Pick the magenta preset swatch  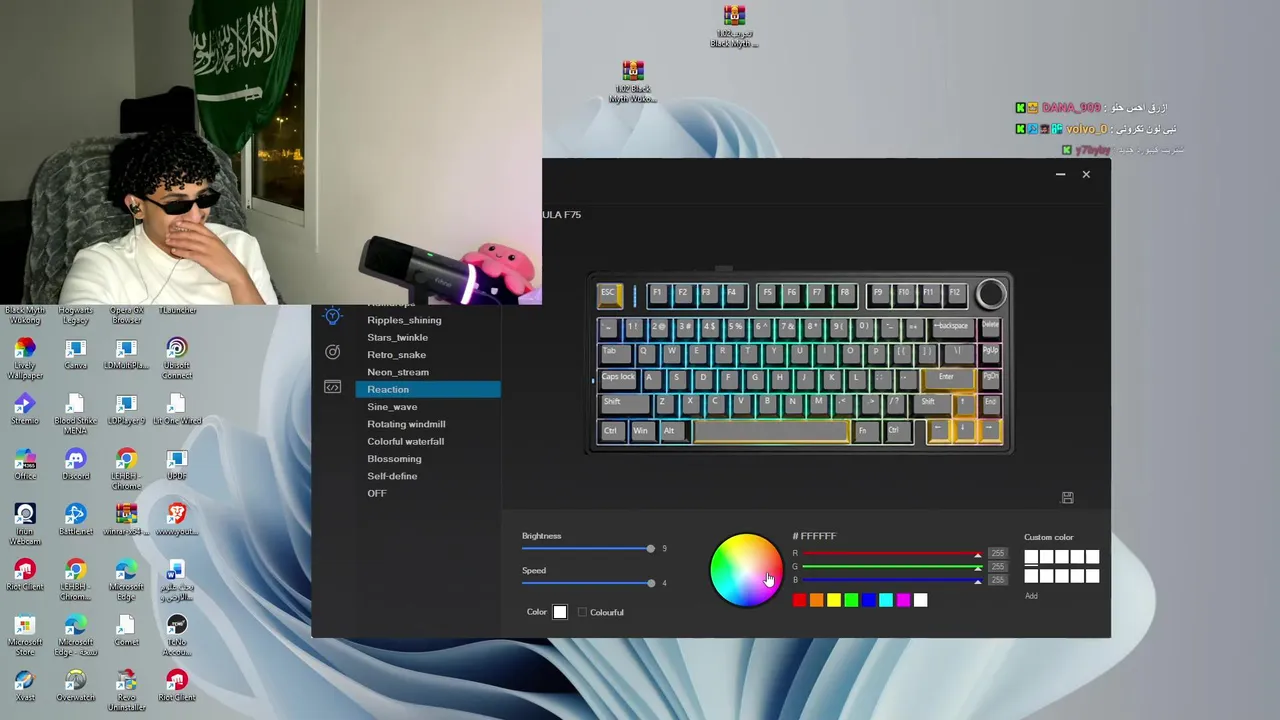point(903,600)
